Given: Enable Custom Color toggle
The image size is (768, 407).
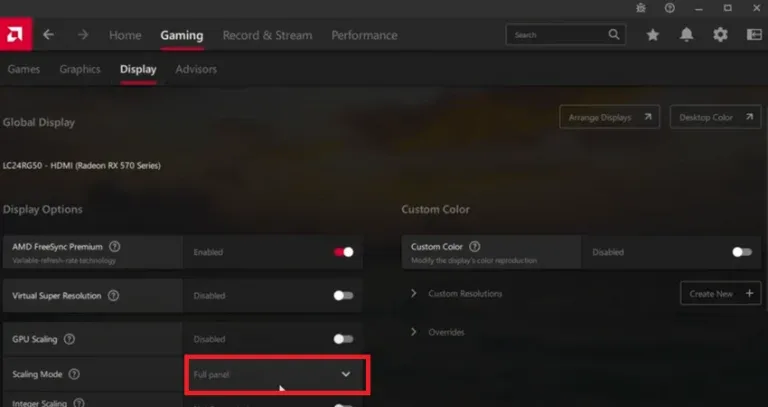Looking at the screenshot, I should (742, 252).
